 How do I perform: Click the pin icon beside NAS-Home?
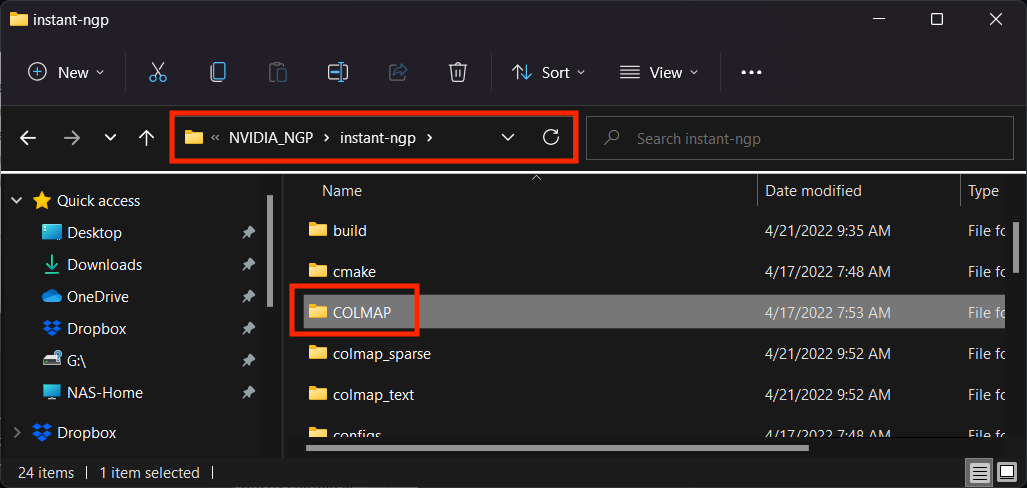tap(248, 392)
